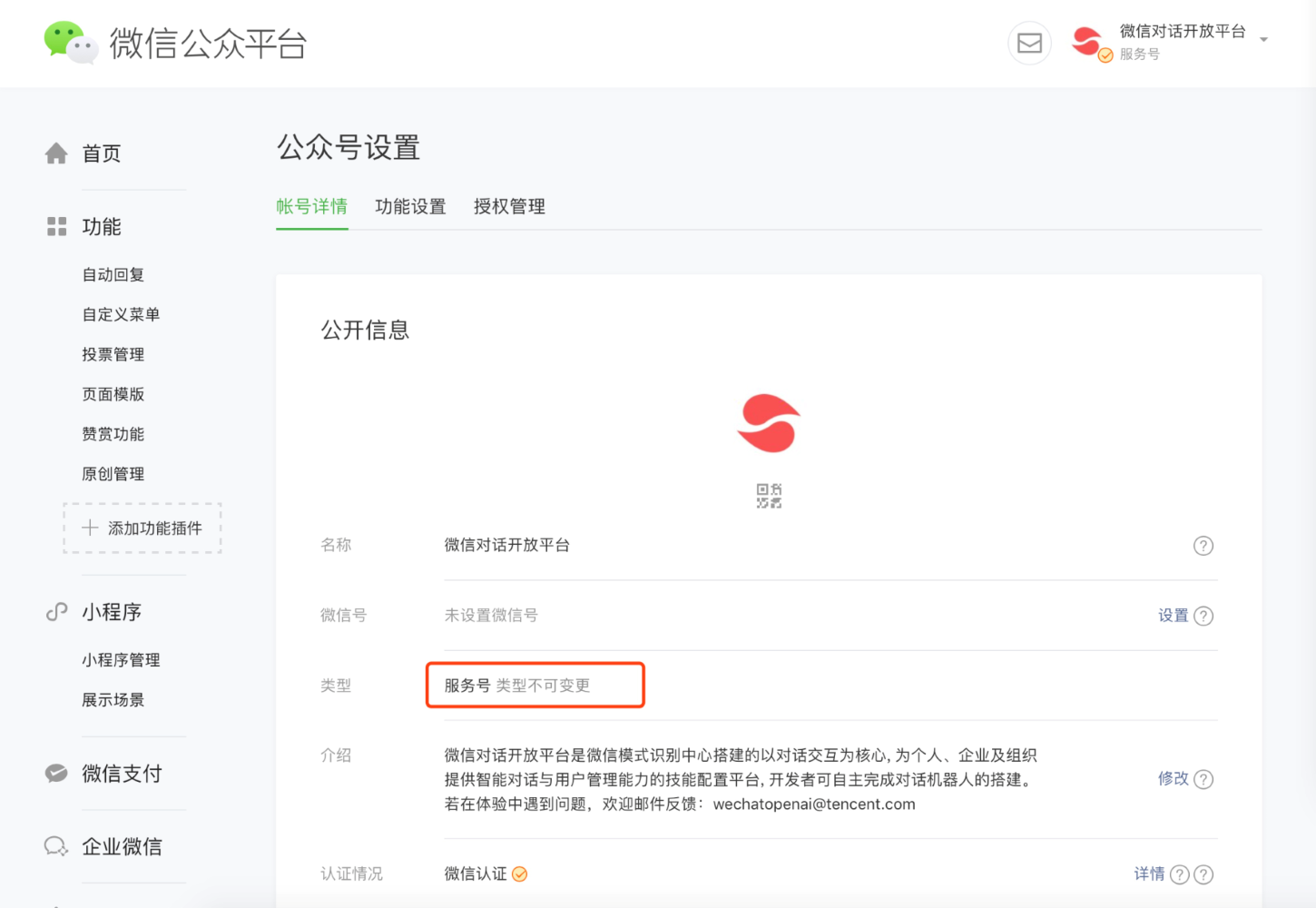Open the mail message icon

pos(1029,43)
